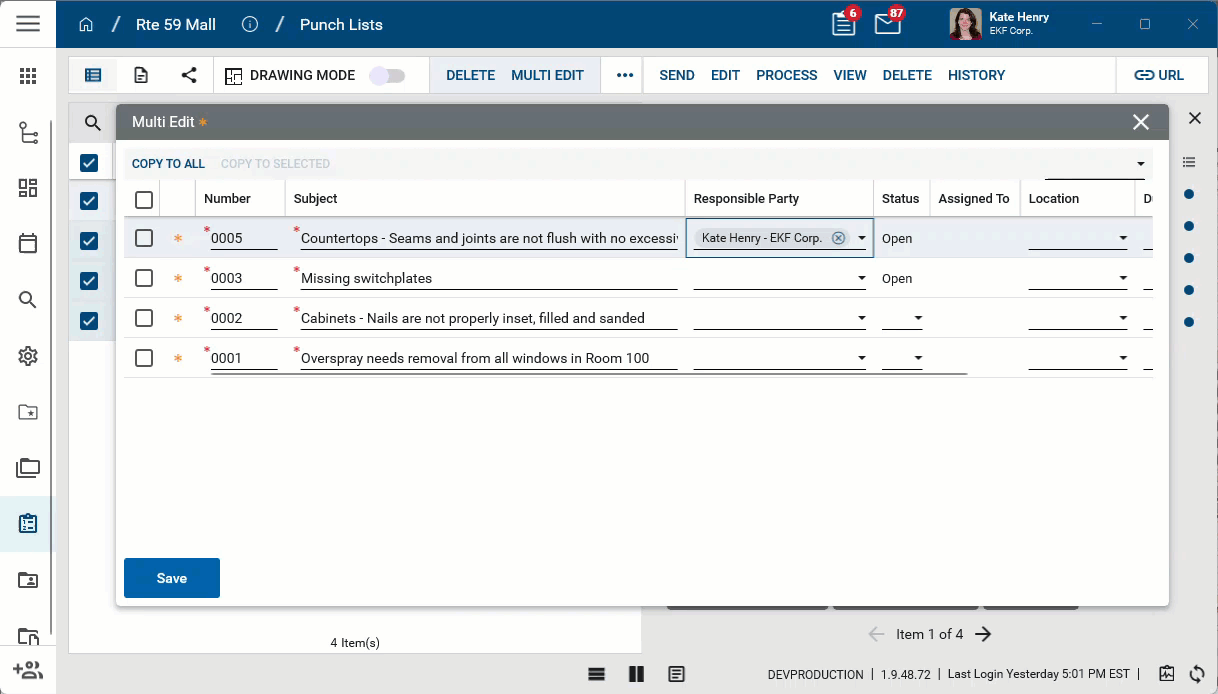Open the Status dropdown for item 0002

click(x=917, y=318)
